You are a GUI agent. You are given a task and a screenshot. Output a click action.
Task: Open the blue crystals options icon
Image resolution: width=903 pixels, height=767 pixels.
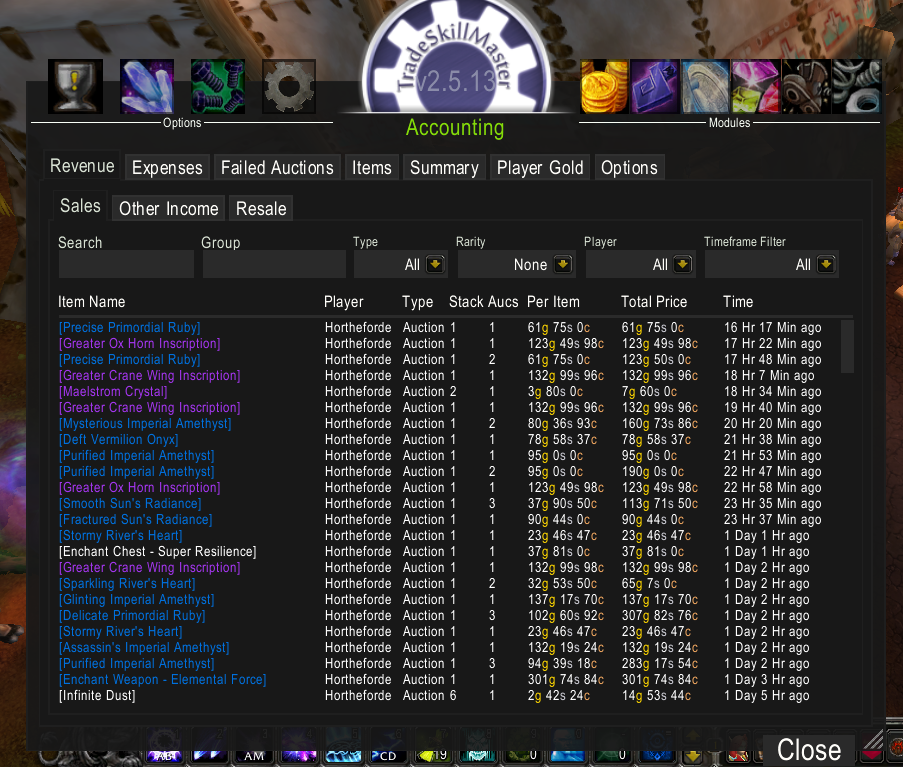tap(147, 86)
